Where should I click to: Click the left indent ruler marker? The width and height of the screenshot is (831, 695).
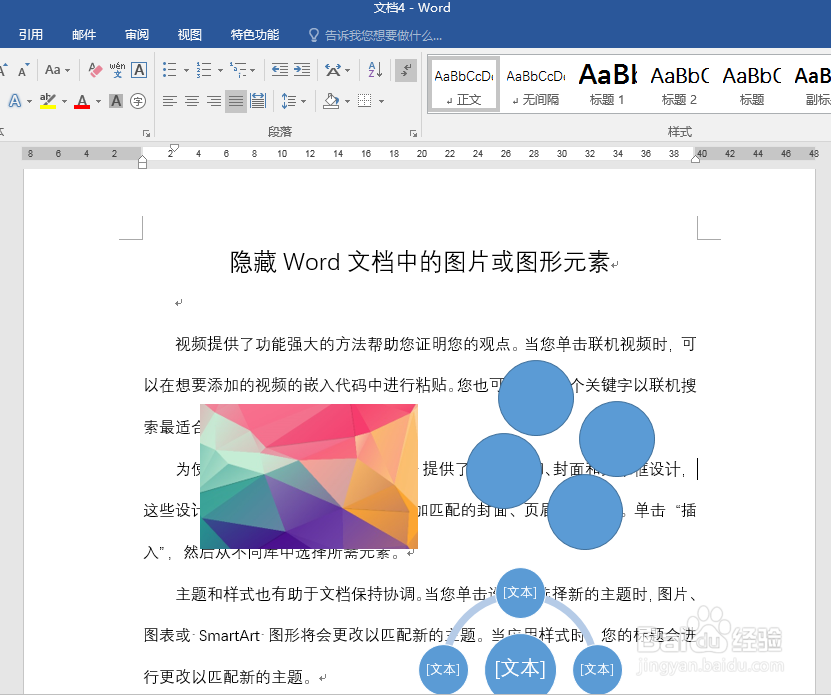[x=142, y=165]
